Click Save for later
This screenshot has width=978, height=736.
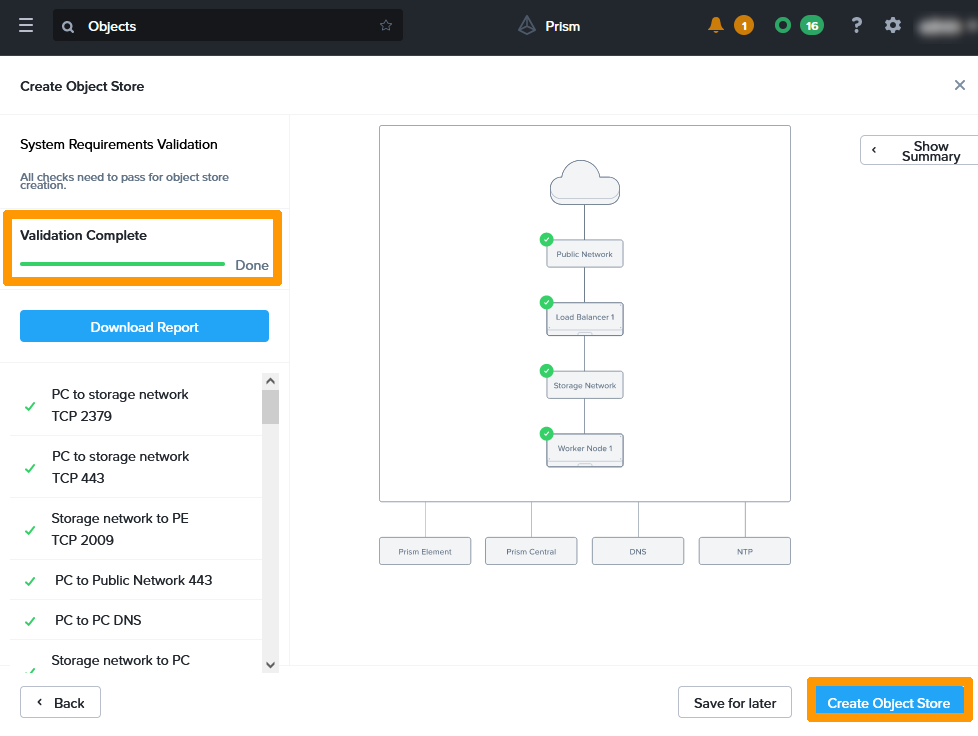734,703
